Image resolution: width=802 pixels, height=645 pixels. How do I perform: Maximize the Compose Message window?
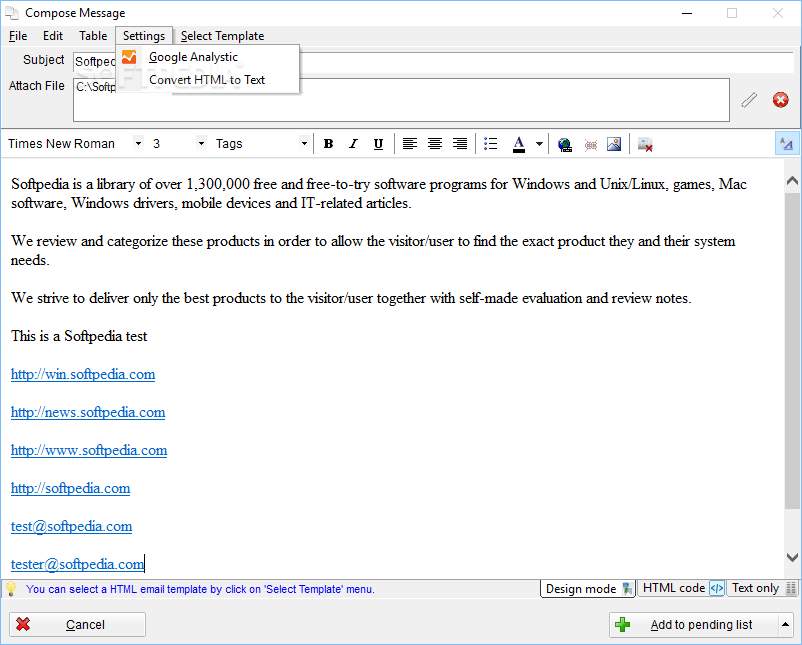point(732,13)
